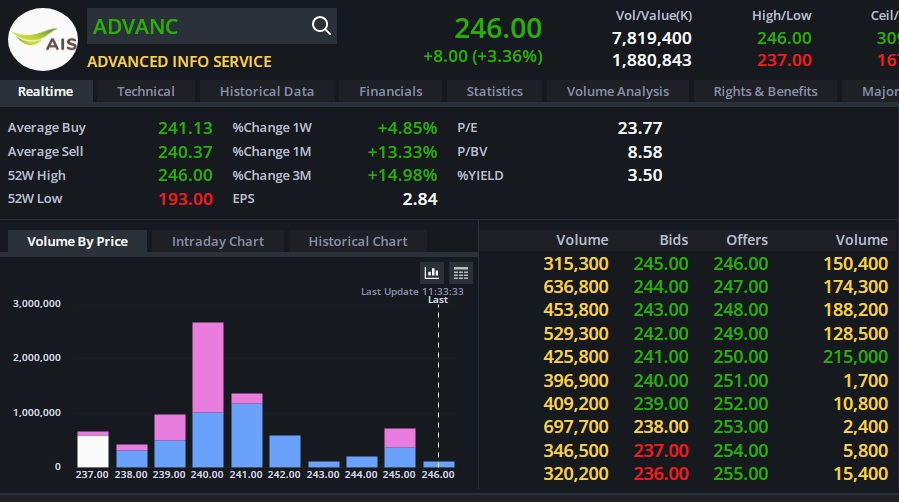The width and height of the screenshot is (899, 502).
Task: Switch to table view icon
Action: pos(460,273)
